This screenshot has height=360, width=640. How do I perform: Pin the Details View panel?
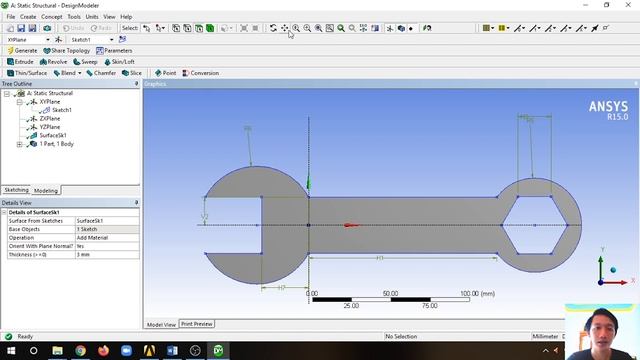[x=136, y=203]
